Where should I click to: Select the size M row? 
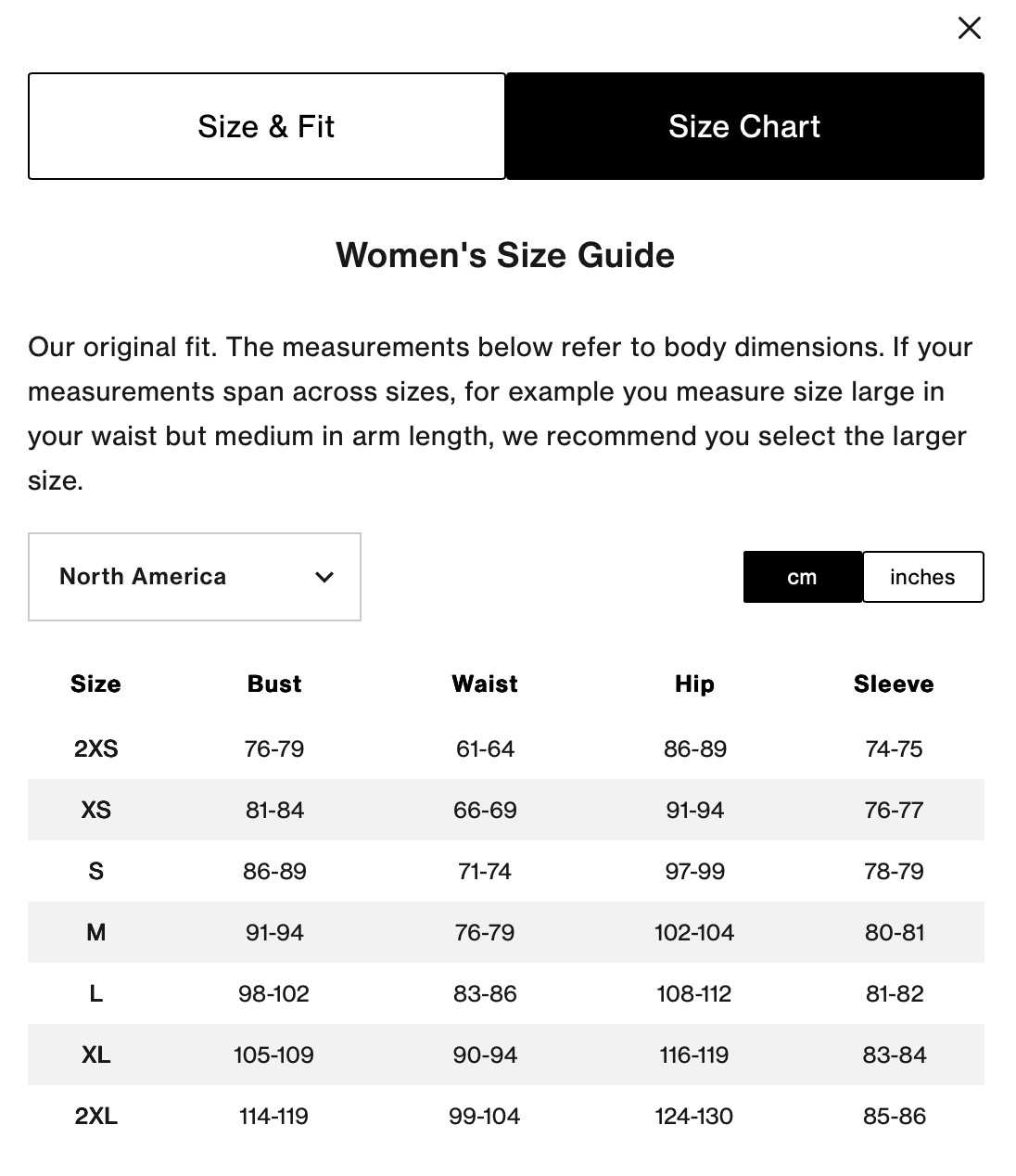(95, 932)
